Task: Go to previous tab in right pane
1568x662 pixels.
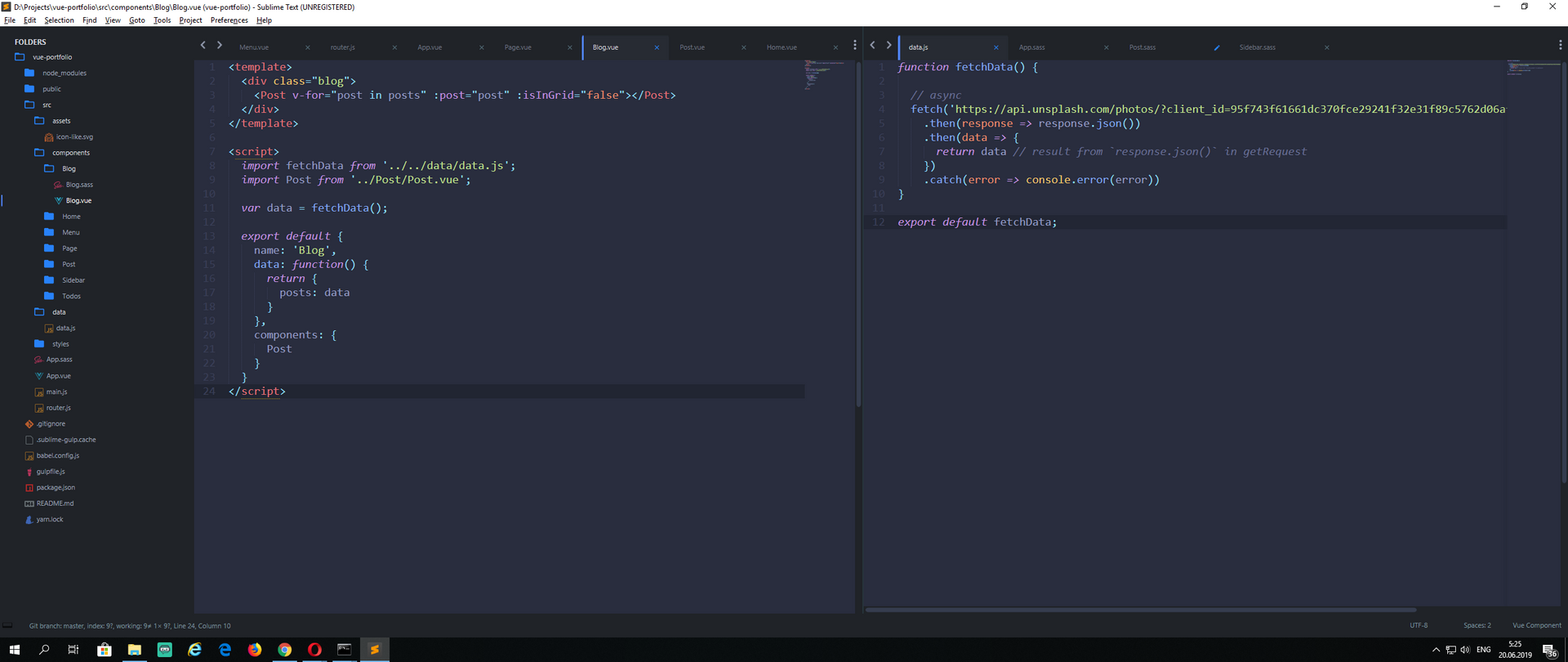Action: (872, 46)
